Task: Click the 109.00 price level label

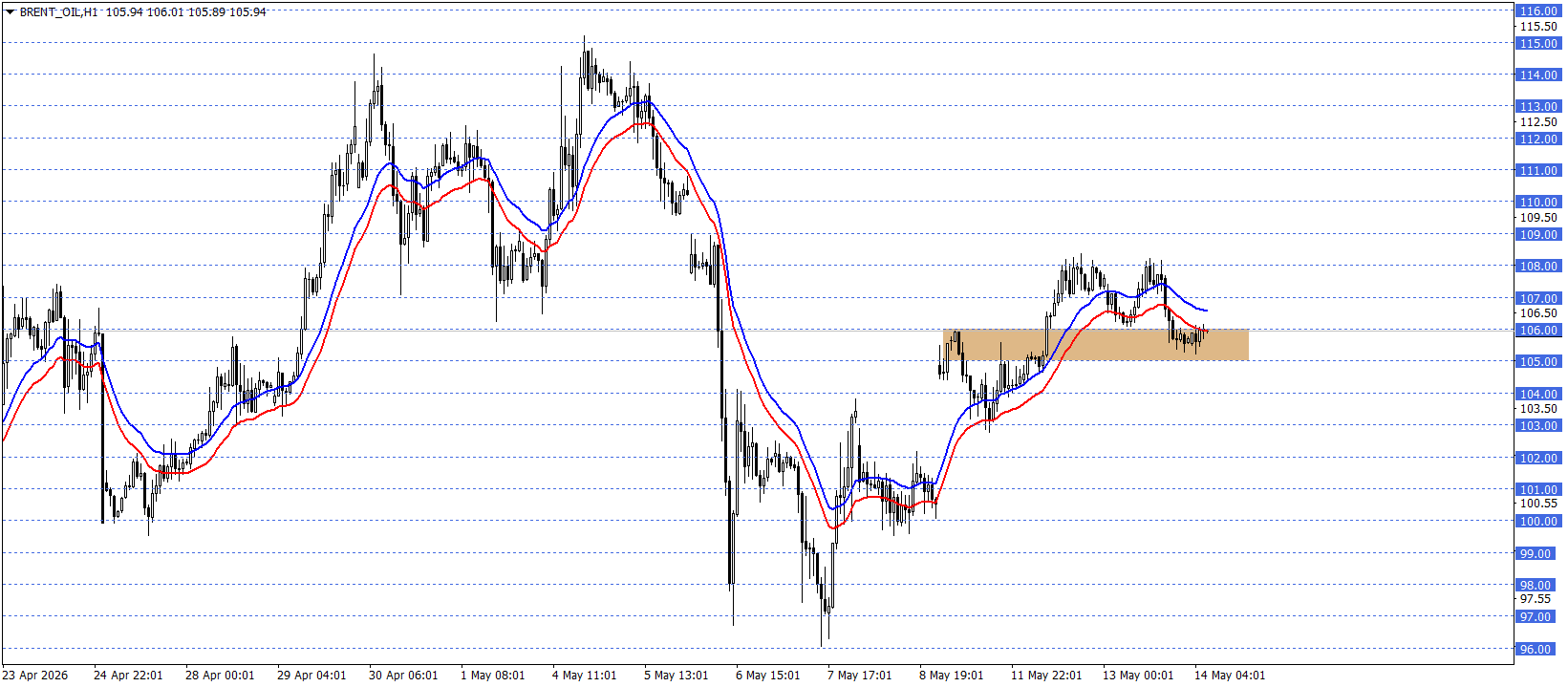Action: point(1538,234)
